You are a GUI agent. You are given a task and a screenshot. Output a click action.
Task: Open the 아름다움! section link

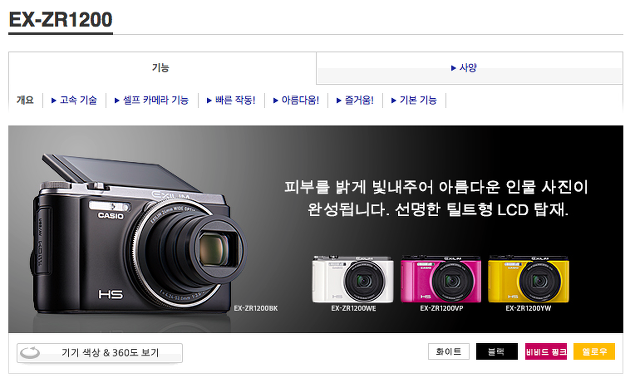coord(296,100)
